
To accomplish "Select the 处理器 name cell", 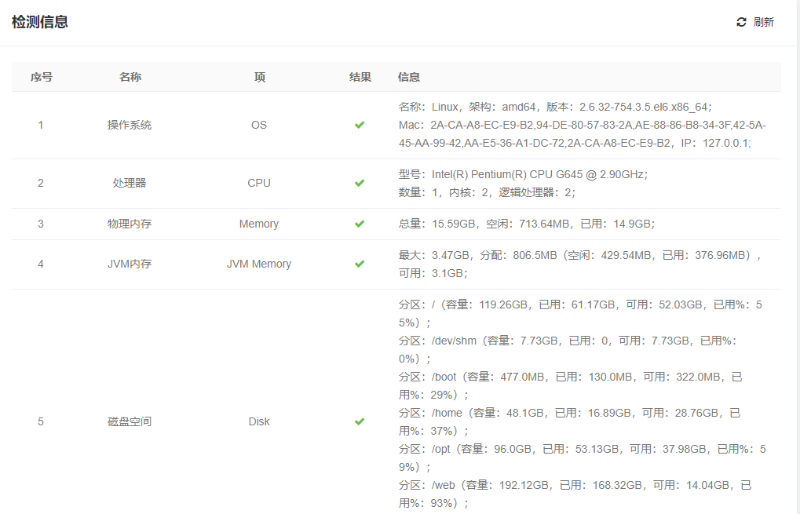I will pos(130,183).
